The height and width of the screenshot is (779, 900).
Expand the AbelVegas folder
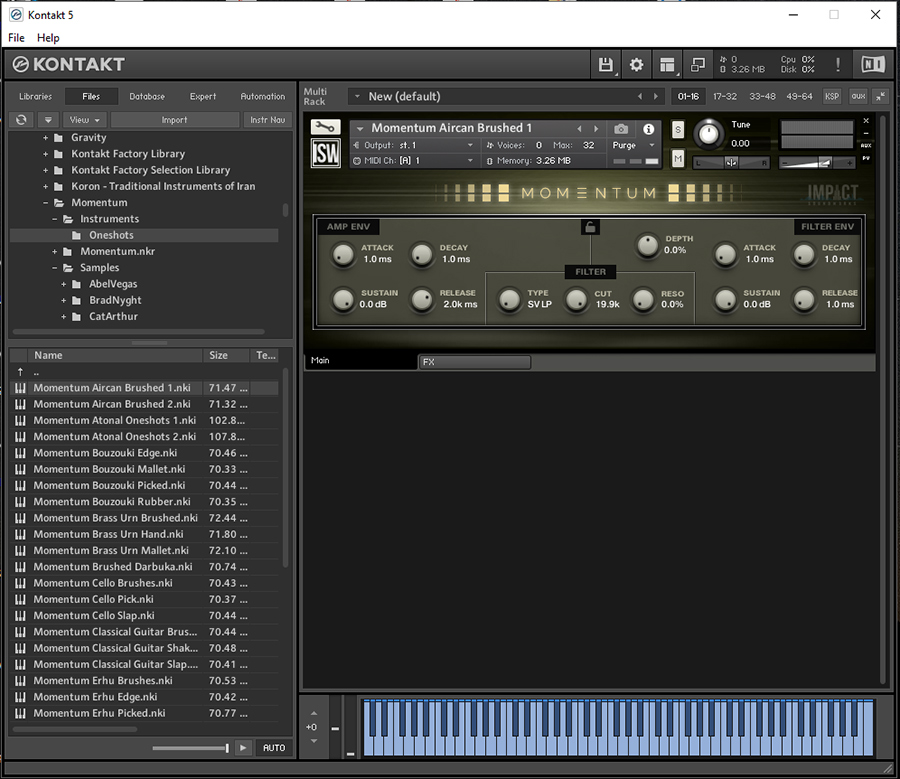point(63,284)
